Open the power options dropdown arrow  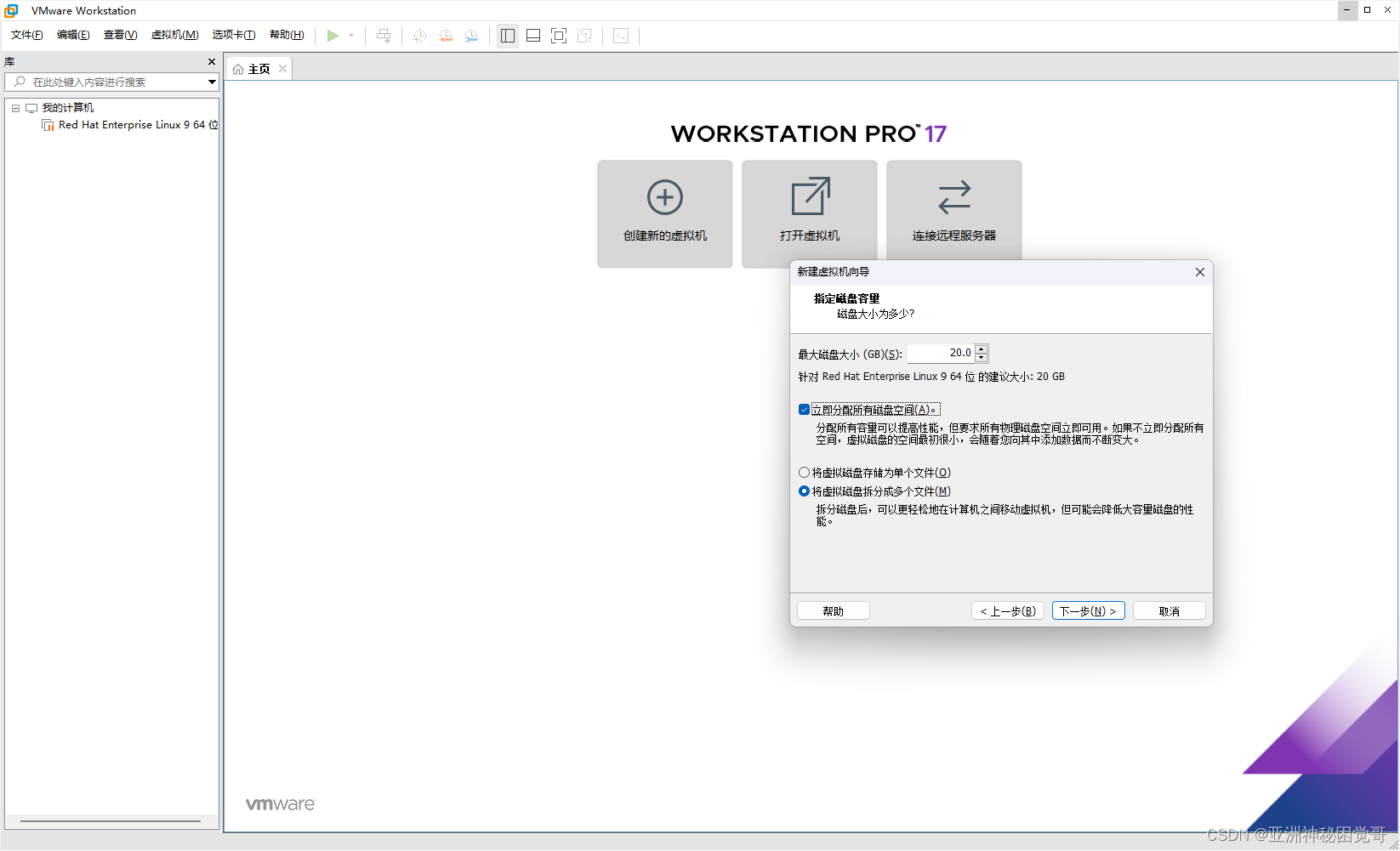pos(351,36)
